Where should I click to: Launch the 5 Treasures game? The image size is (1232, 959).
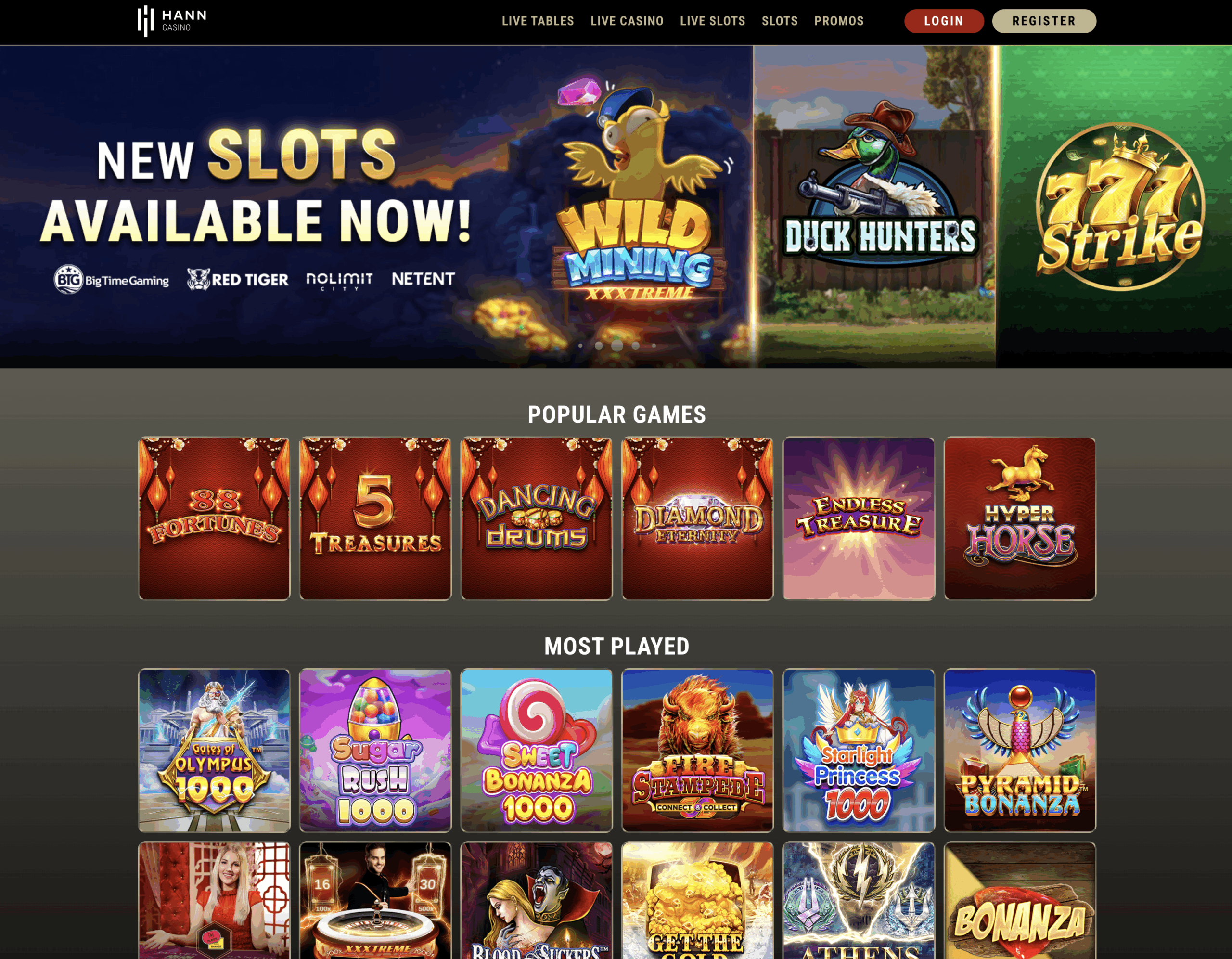click(x=375, y=518)
